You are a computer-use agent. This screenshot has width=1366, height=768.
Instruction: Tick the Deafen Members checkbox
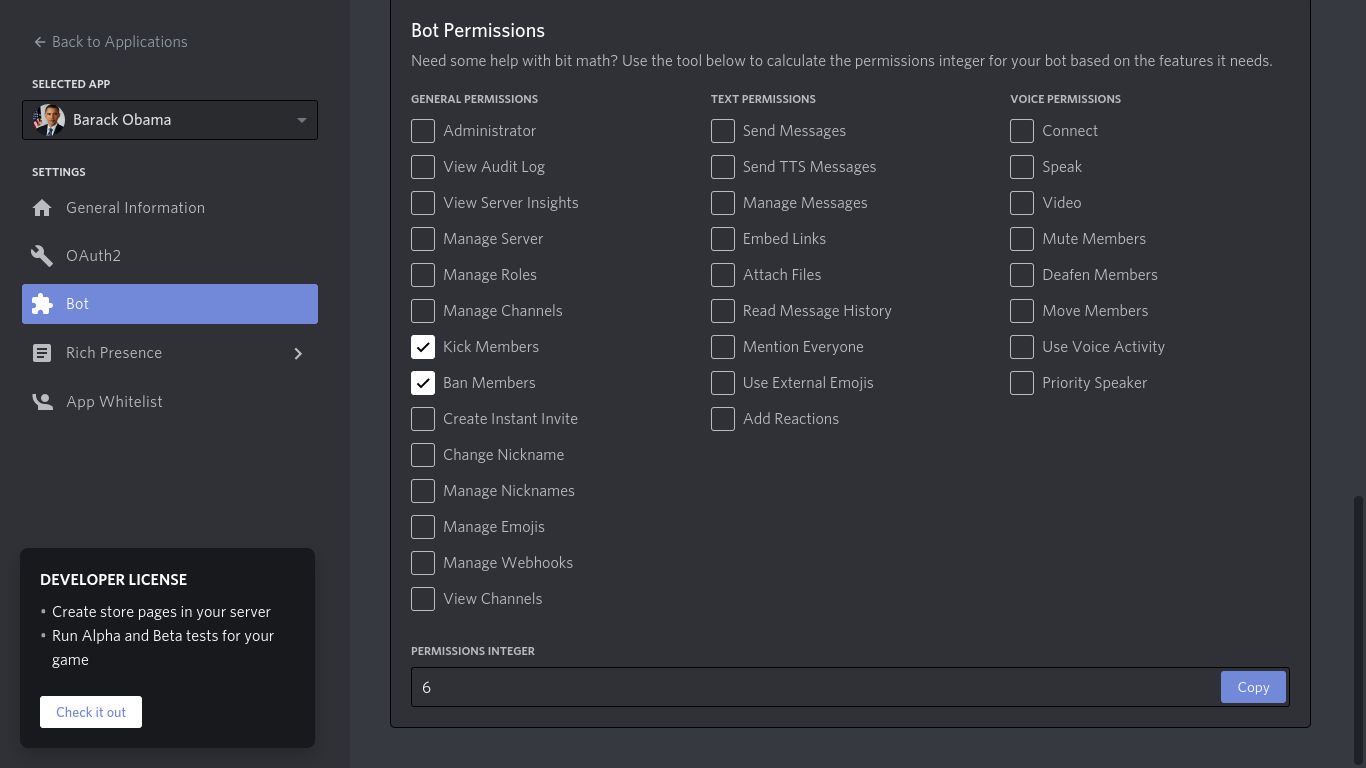click(x=1022, y=275)
